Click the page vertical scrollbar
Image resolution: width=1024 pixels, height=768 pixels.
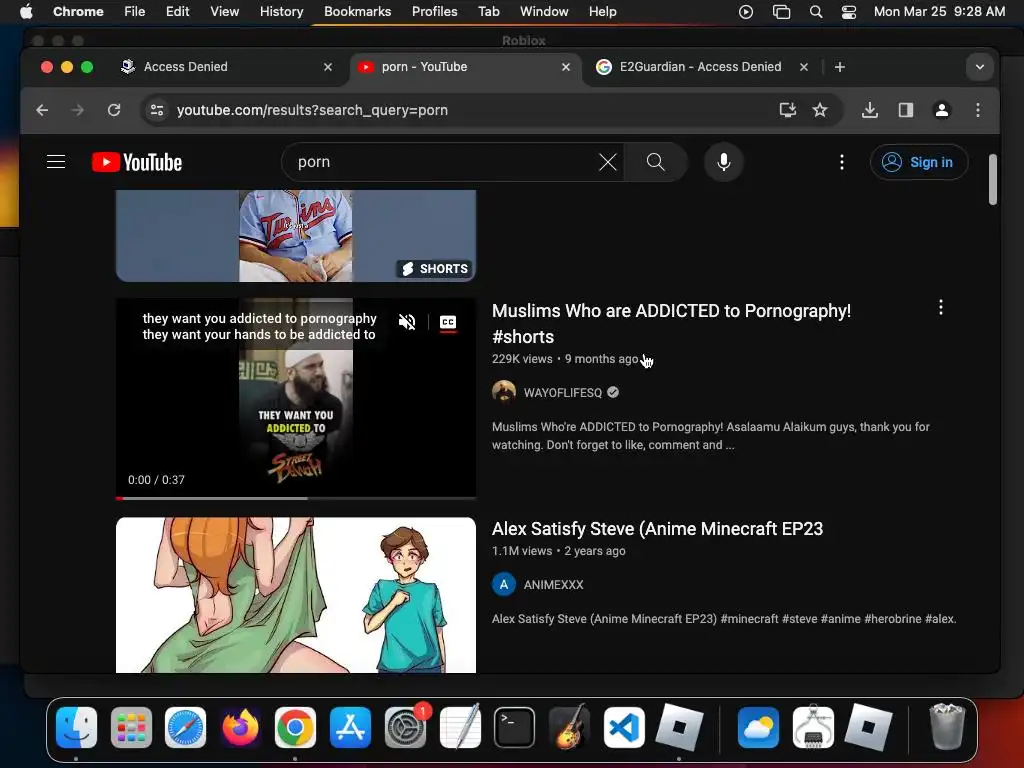click(993, 180)
